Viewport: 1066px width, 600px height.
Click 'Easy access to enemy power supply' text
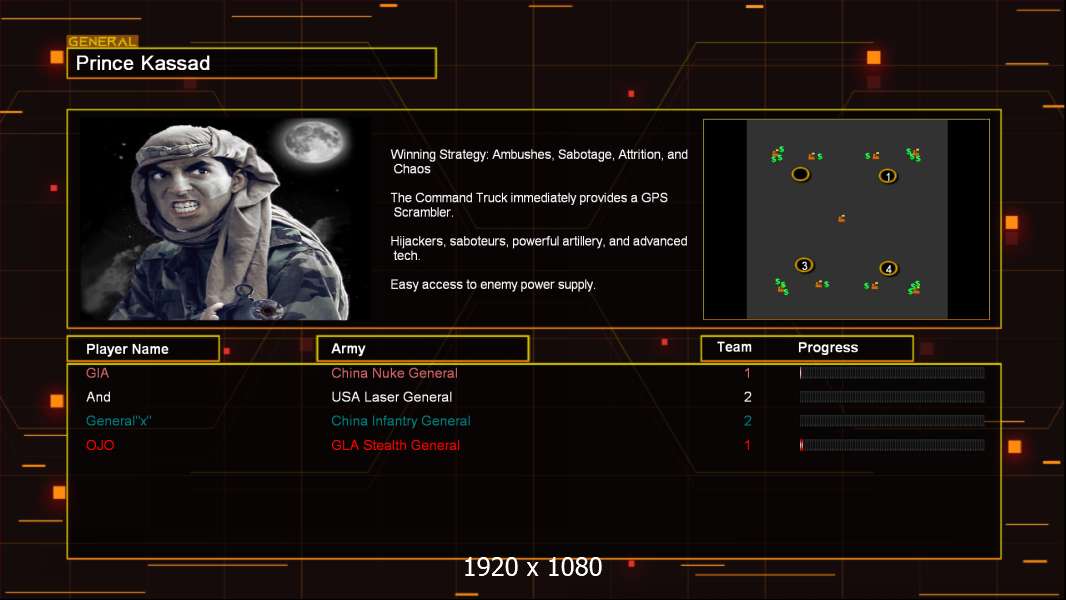[493, 285]
